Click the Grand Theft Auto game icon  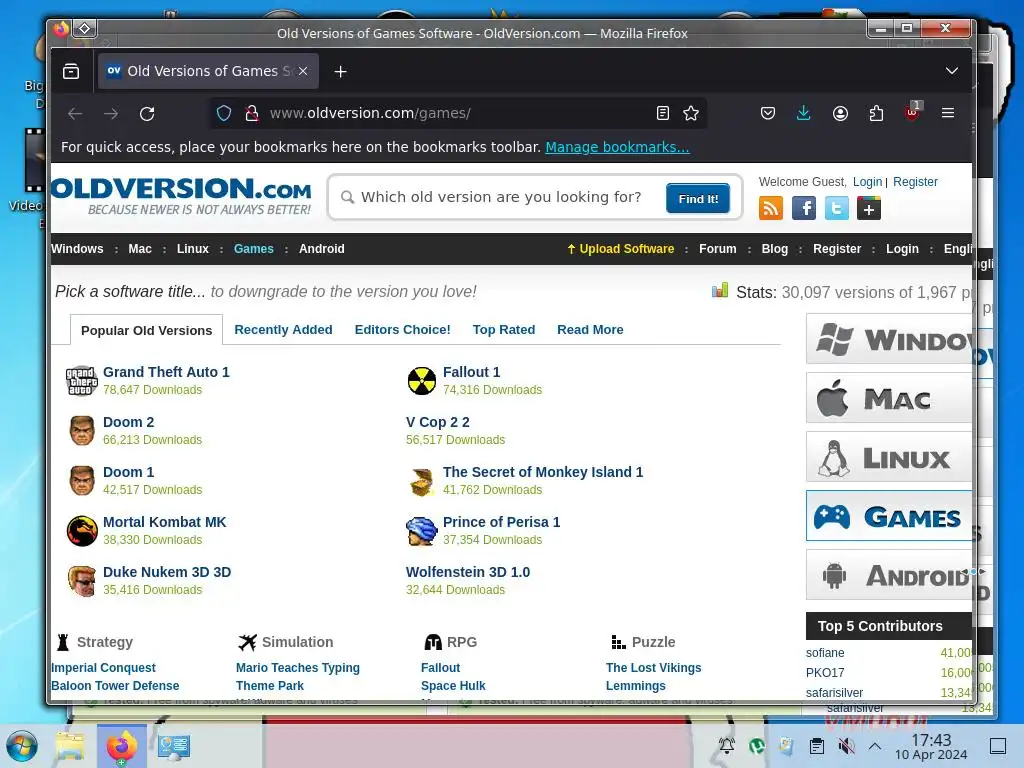tap(82, 381)
